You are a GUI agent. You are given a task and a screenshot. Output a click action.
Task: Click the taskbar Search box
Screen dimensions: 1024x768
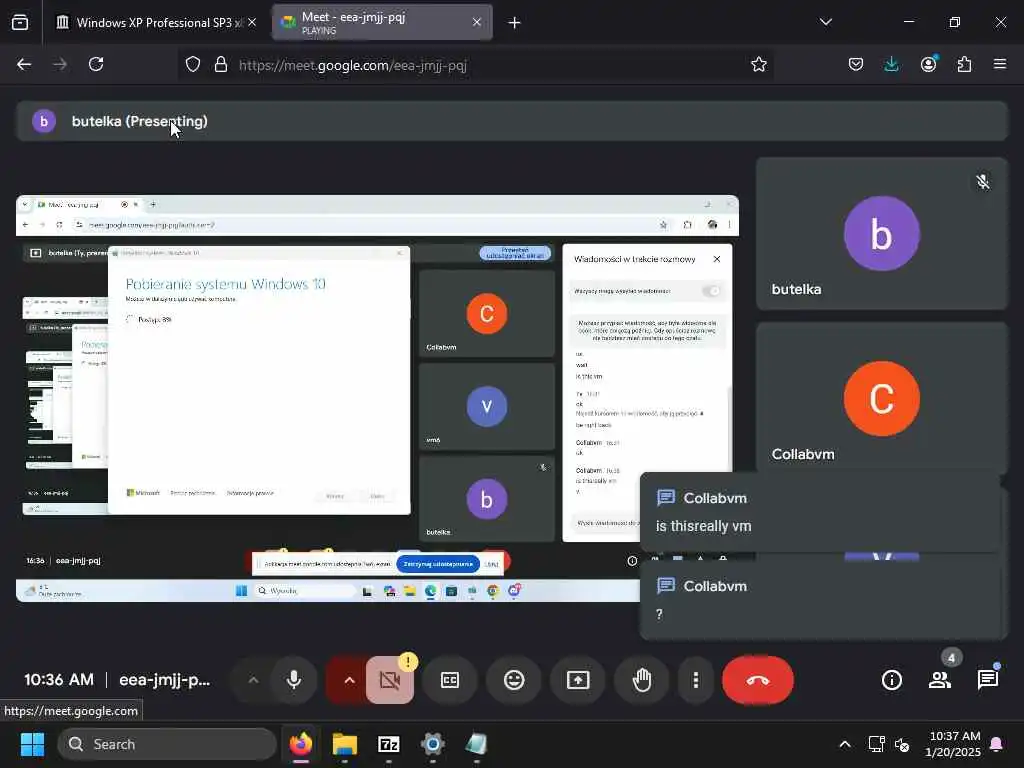167,744
